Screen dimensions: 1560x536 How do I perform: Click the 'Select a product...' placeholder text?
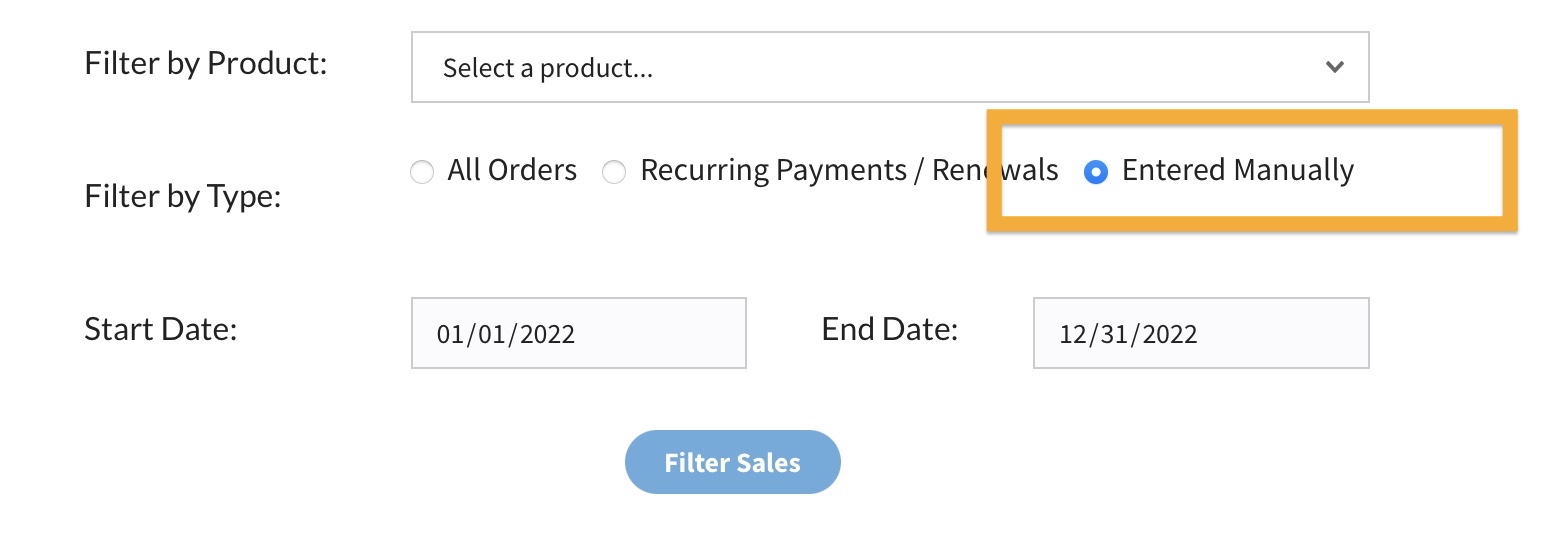coord(547,69)
